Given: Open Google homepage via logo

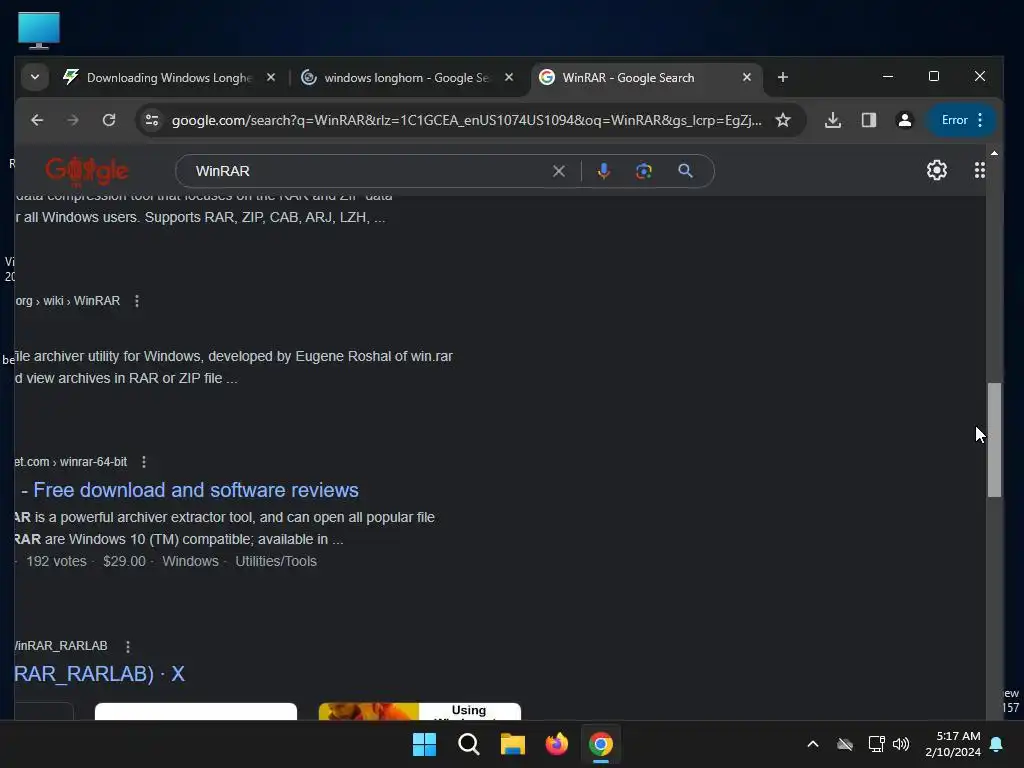Looking at the screenshot, I should [87, 172].
